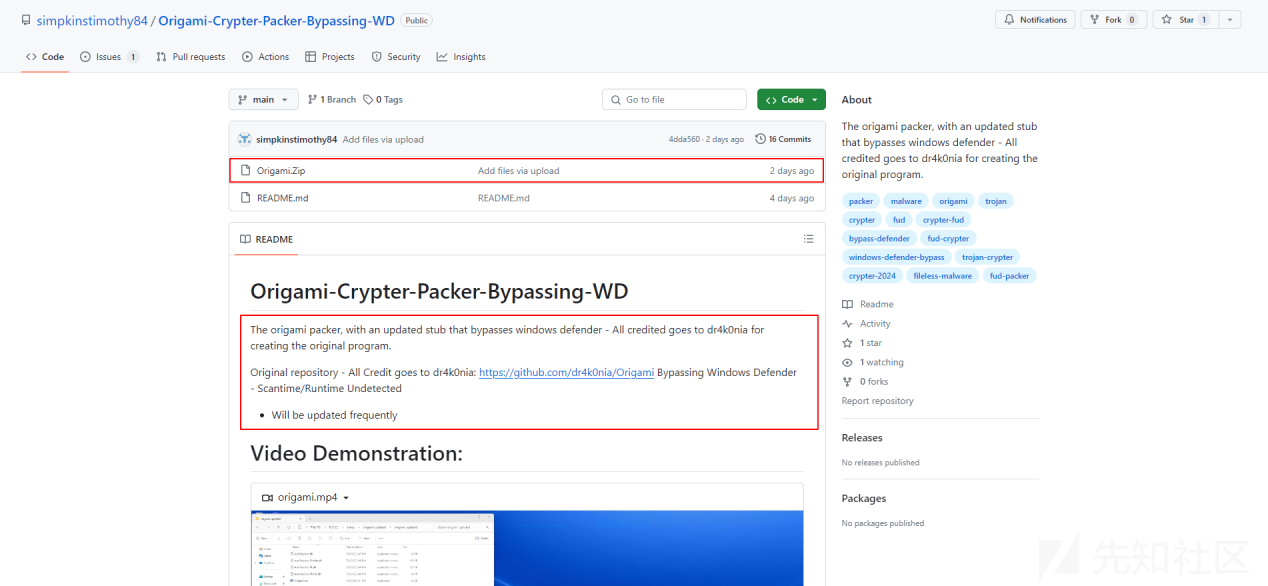Fork this repository using the Fork button
The image size is (1268, 586).
(x=1113, y=20)
